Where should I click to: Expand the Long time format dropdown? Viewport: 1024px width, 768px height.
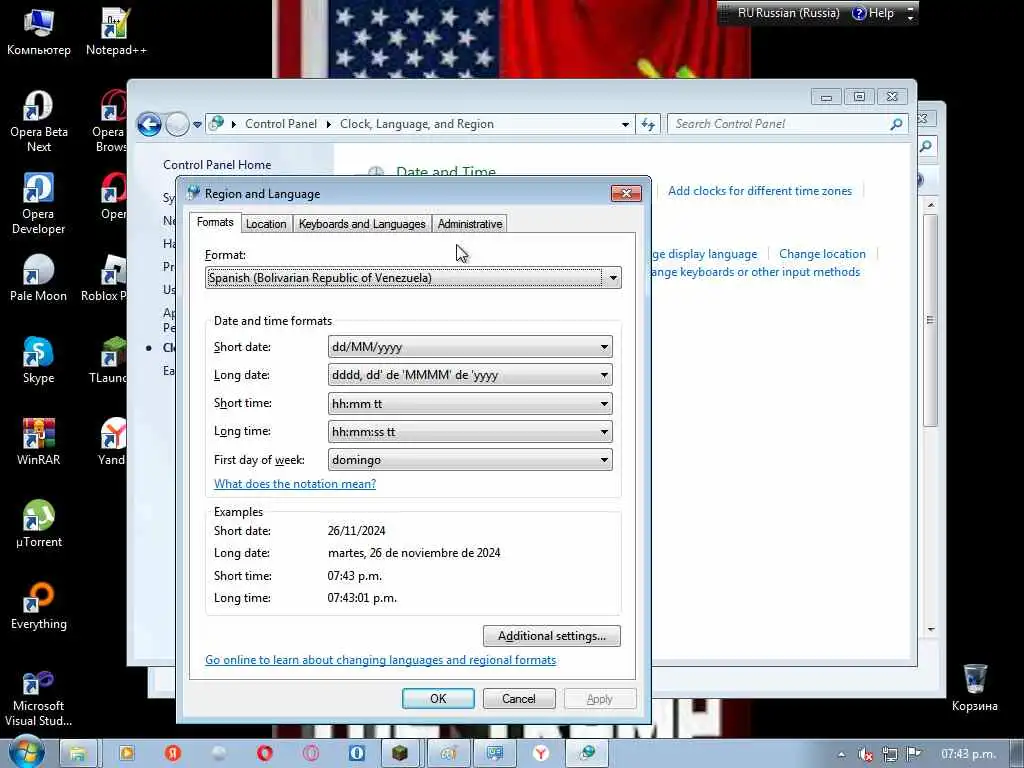click(x=470, y=432)
